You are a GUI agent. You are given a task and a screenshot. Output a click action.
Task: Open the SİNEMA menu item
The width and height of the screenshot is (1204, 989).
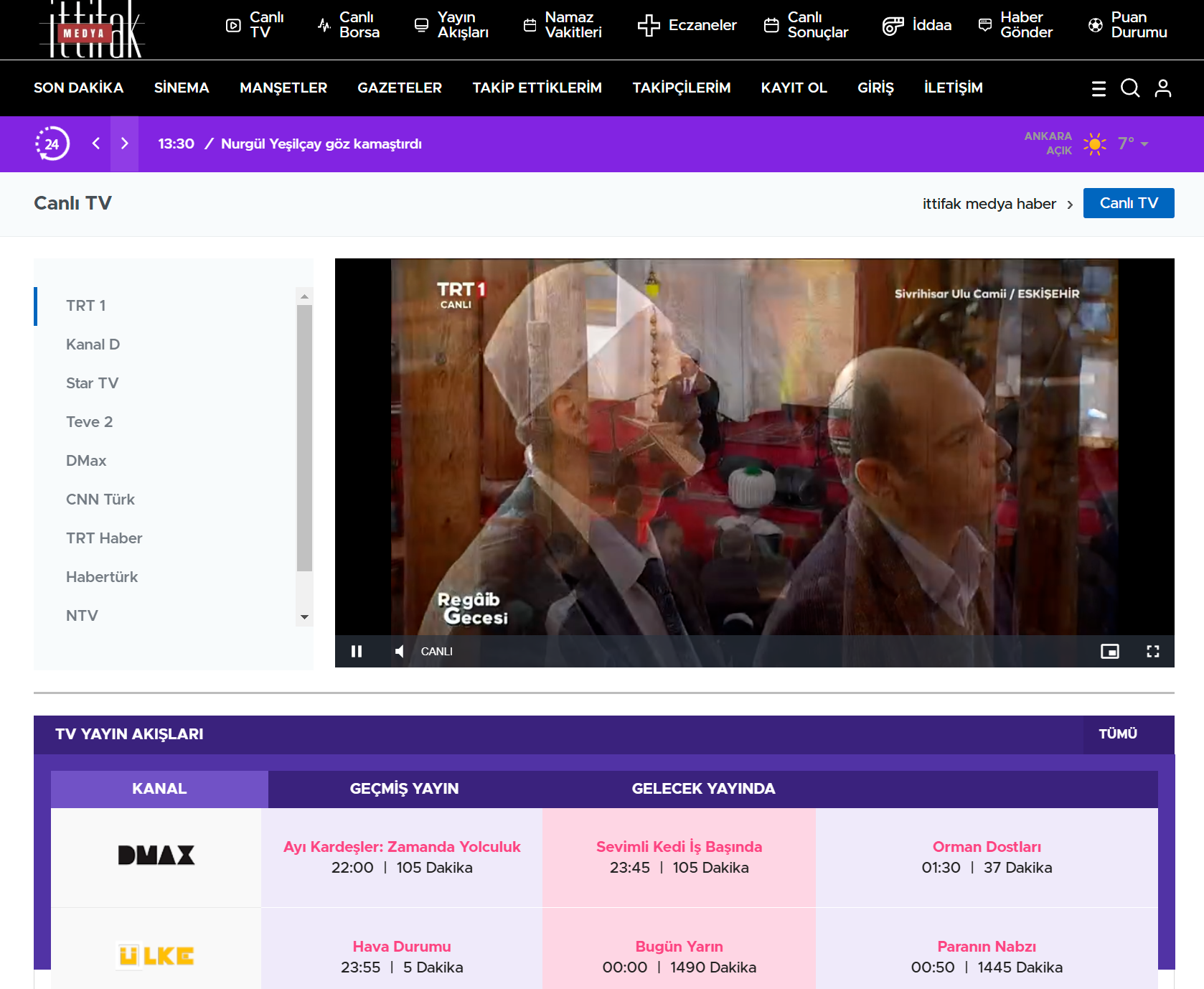click(x=182, y=88)
